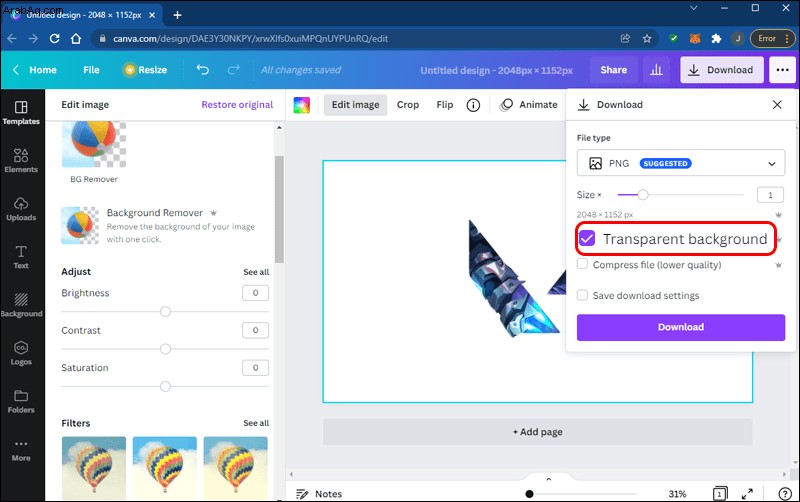Click the green shield extension icon
The width and height of the screenshot is (800, 502).
(673, 39)
